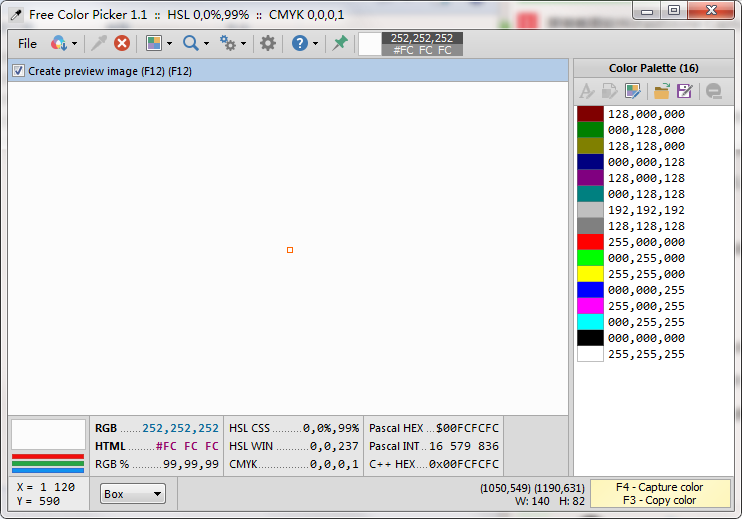
Task: Select the gray 128,128,128 swatch
Action: (590, 226)
